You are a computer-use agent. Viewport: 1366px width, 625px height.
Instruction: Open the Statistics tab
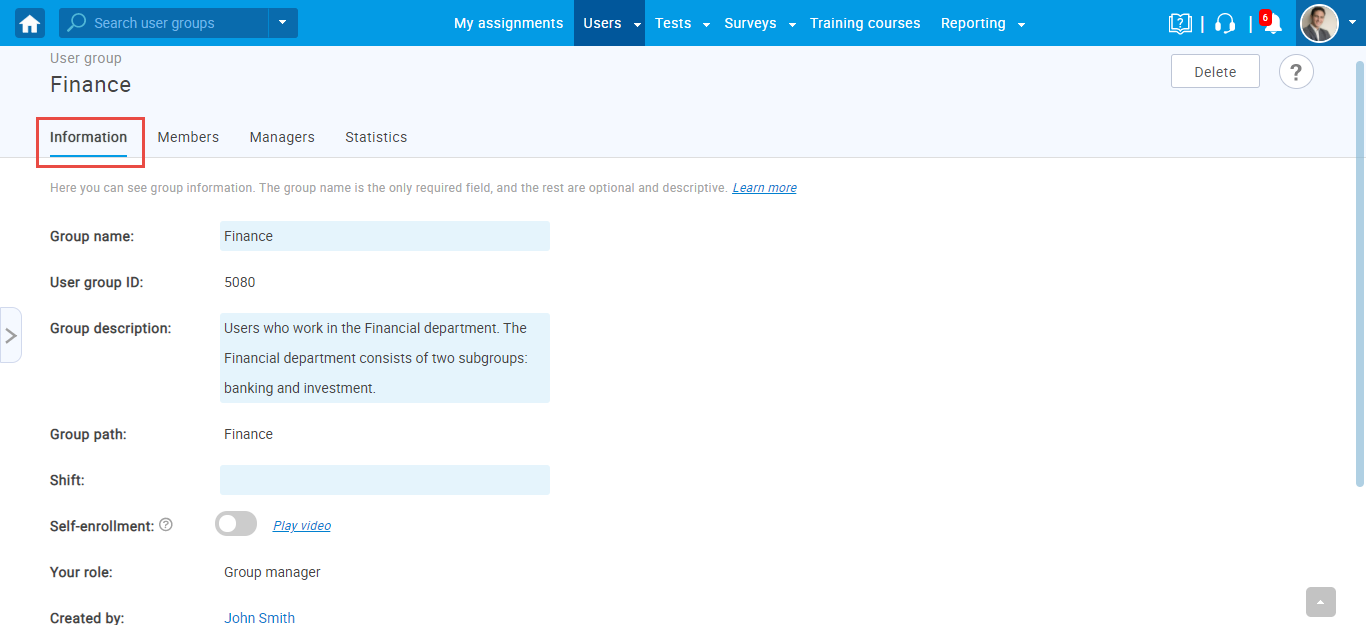376,137
